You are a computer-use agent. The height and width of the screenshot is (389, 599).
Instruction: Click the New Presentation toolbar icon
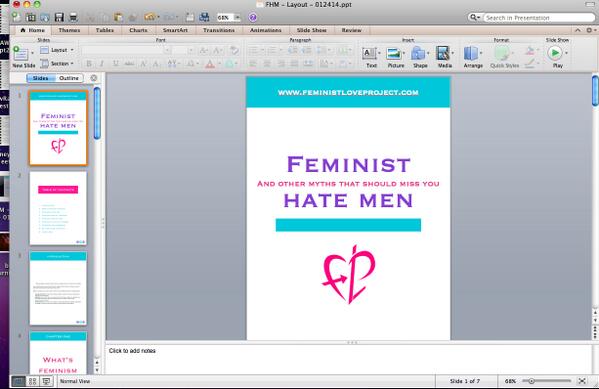coord(16,17)
